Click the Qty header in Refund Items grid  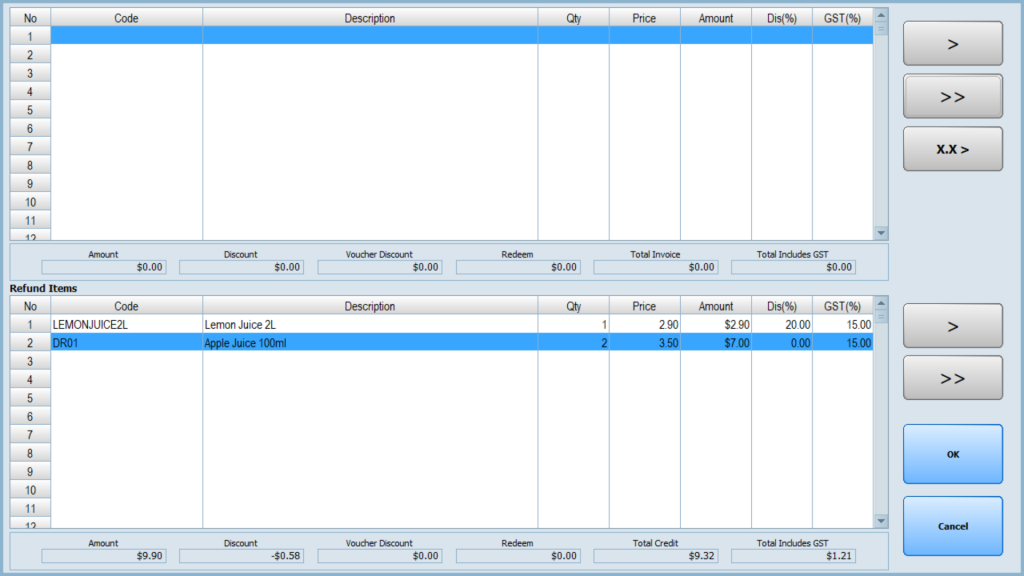tap(573, 306)
